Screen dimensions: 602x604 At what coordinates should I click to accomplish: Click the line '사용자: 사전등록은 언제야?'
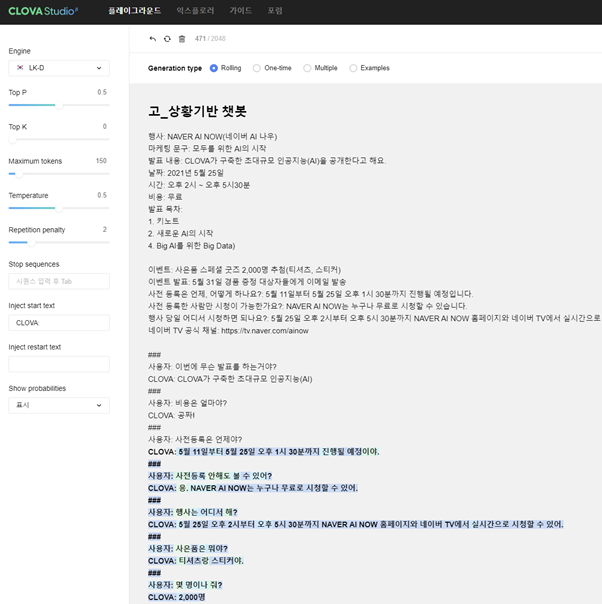coord(195,439)
